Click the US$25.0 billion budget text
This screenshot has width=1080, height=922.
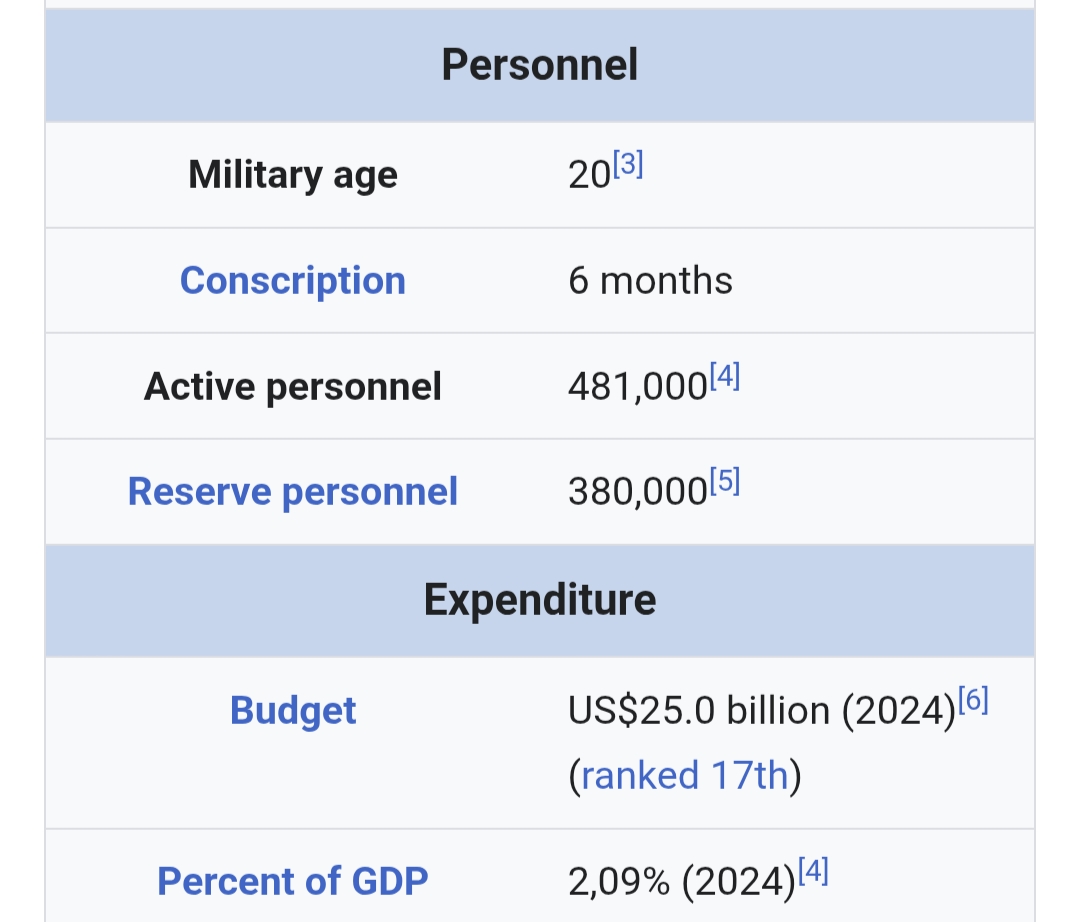pyautogui.click(x=699, y=712)
